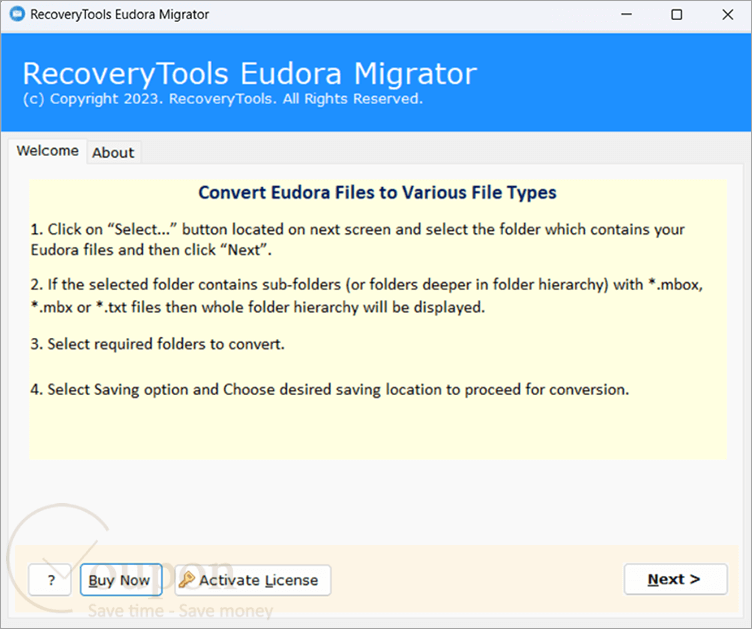Click the 'RecoveryTools Eudora Migrator' banner title
This screenshot has height=629, width=752.
click(250, 74)
